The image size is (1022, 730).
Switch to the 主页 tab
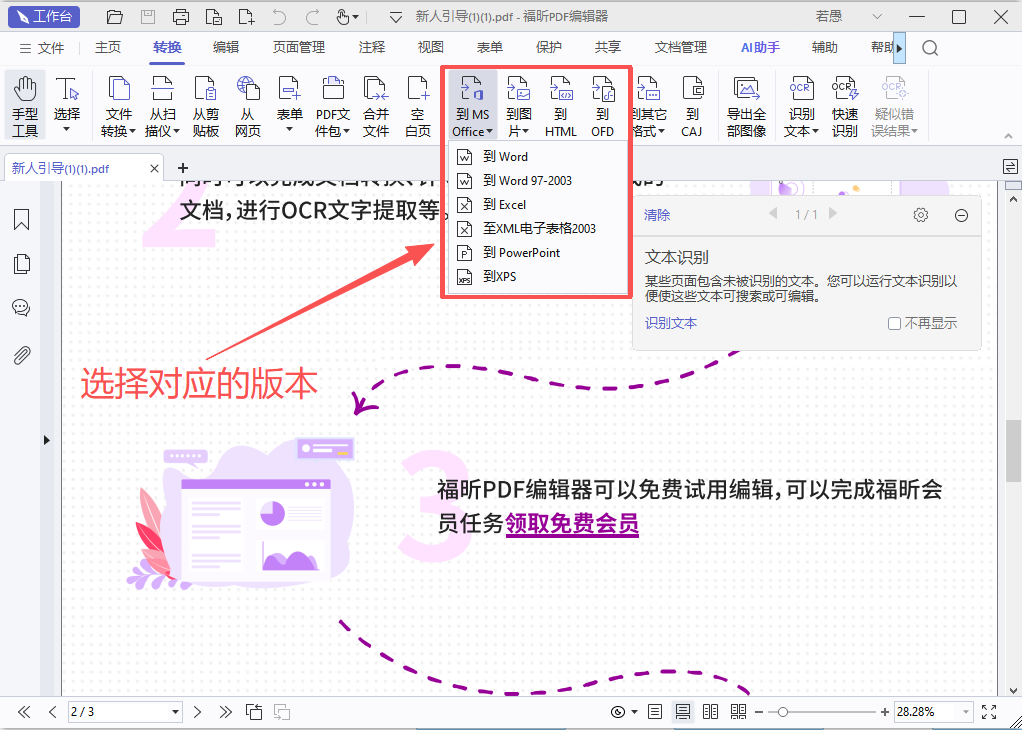[x=108, y=47]
